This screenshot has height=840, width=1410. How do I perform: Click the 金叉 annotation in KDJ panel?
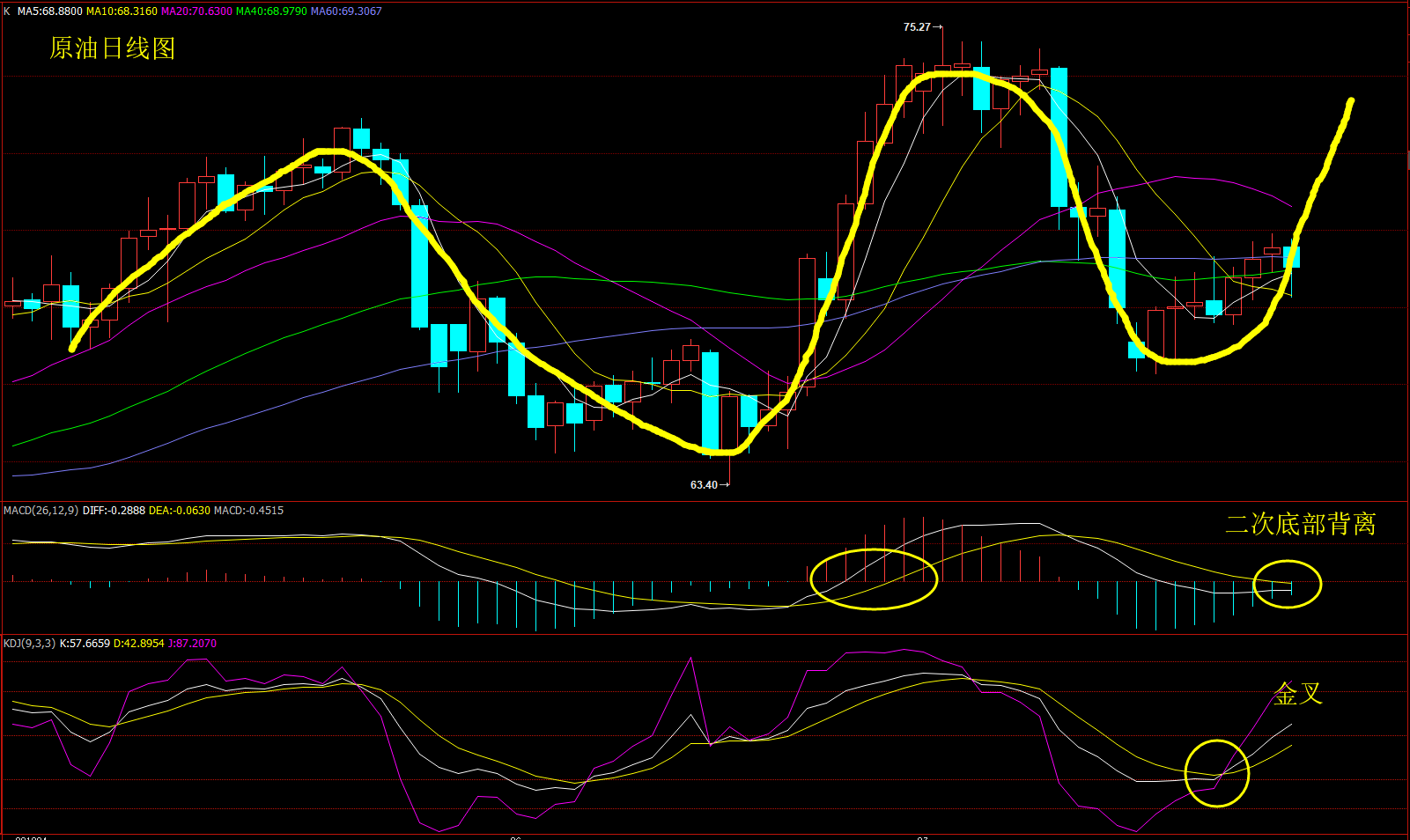click(x=1298, y=694)
